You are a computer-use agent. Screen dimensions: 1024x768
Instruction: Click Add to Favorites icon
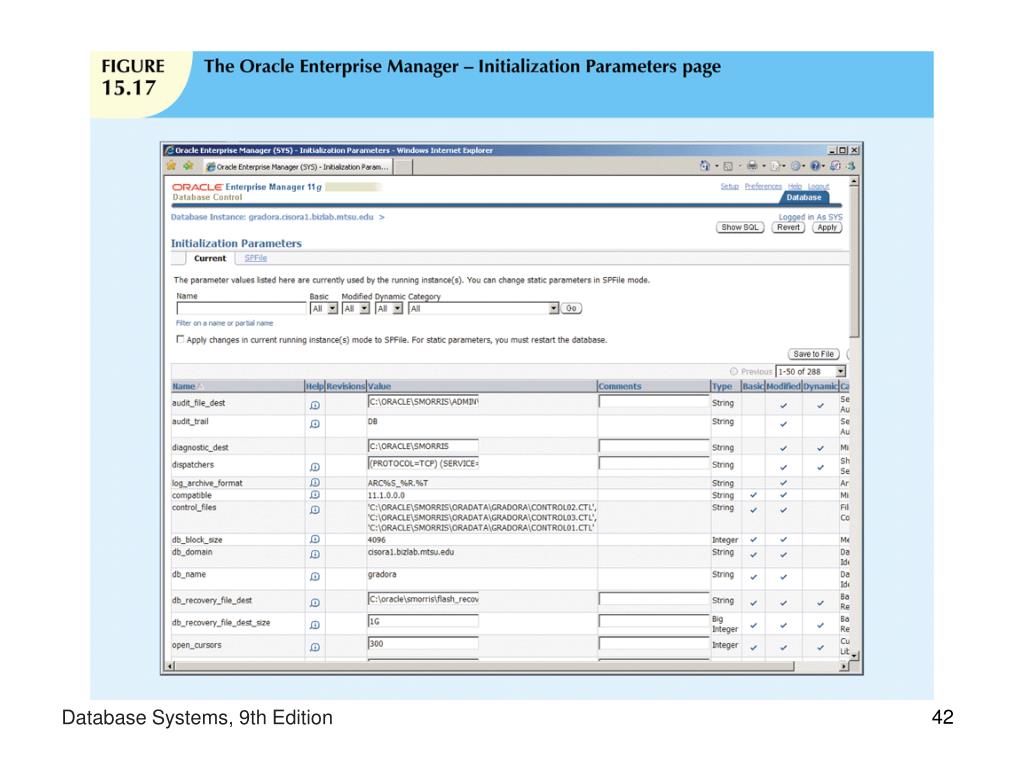(188, 166)
